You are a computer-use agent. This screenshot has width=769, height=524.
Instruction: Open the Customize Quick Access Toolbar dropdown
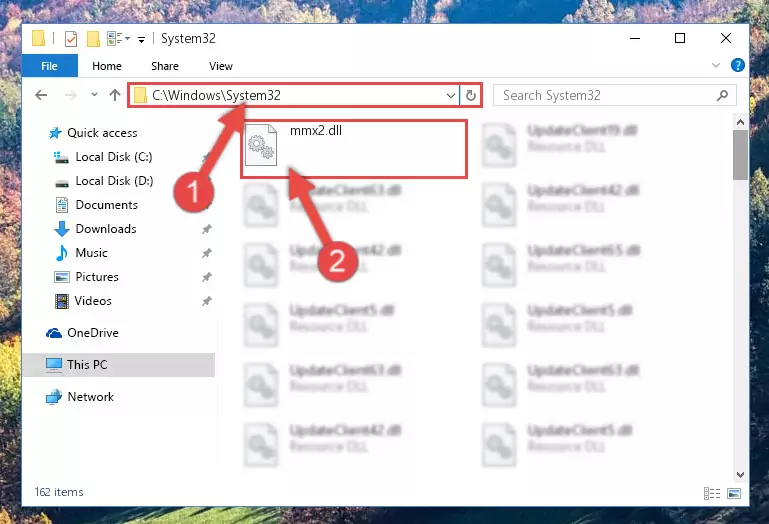click(141, 39)
